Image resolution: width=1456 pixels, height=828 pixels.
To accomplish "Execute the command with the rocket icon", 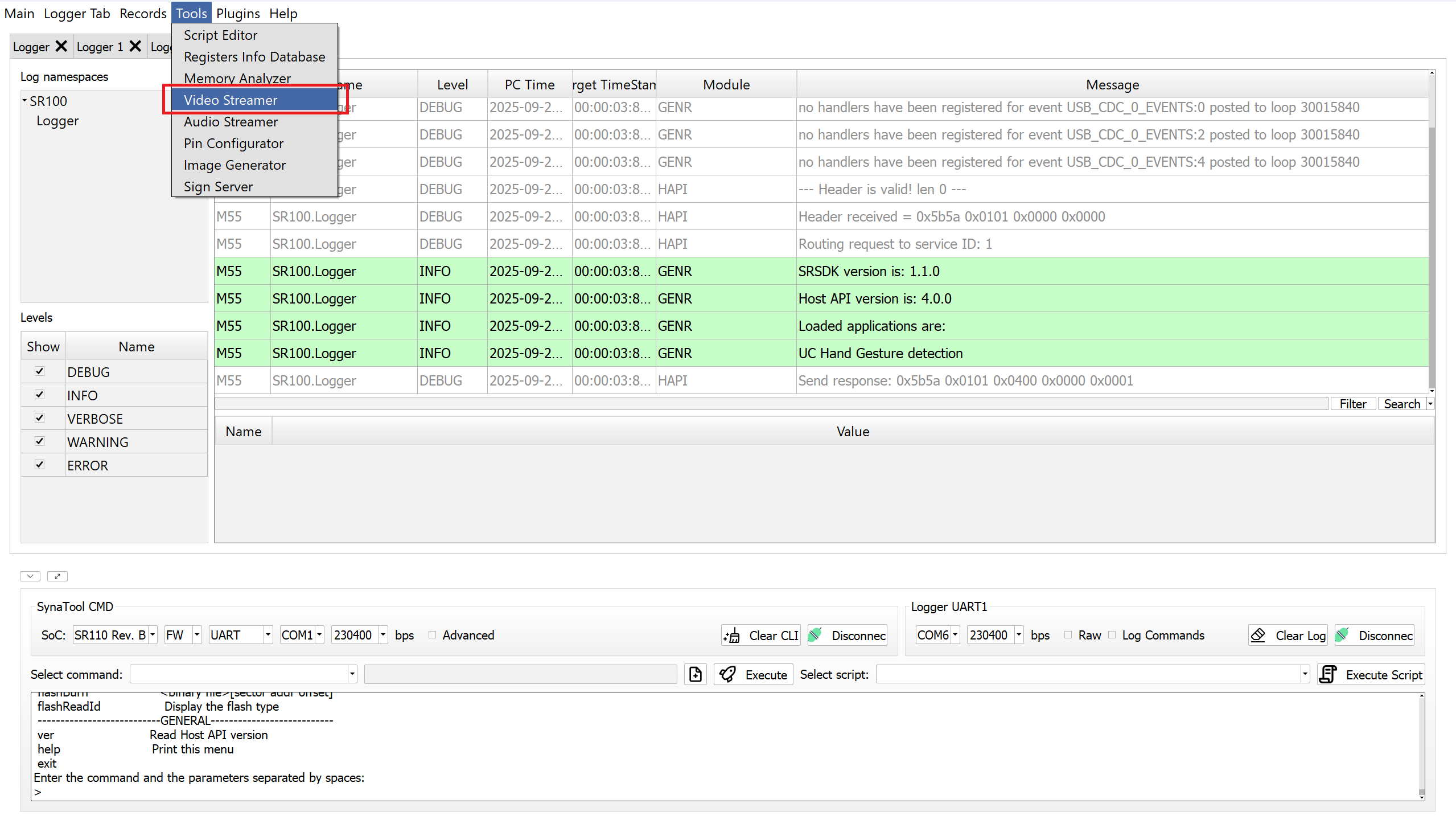I will (752, 674).
